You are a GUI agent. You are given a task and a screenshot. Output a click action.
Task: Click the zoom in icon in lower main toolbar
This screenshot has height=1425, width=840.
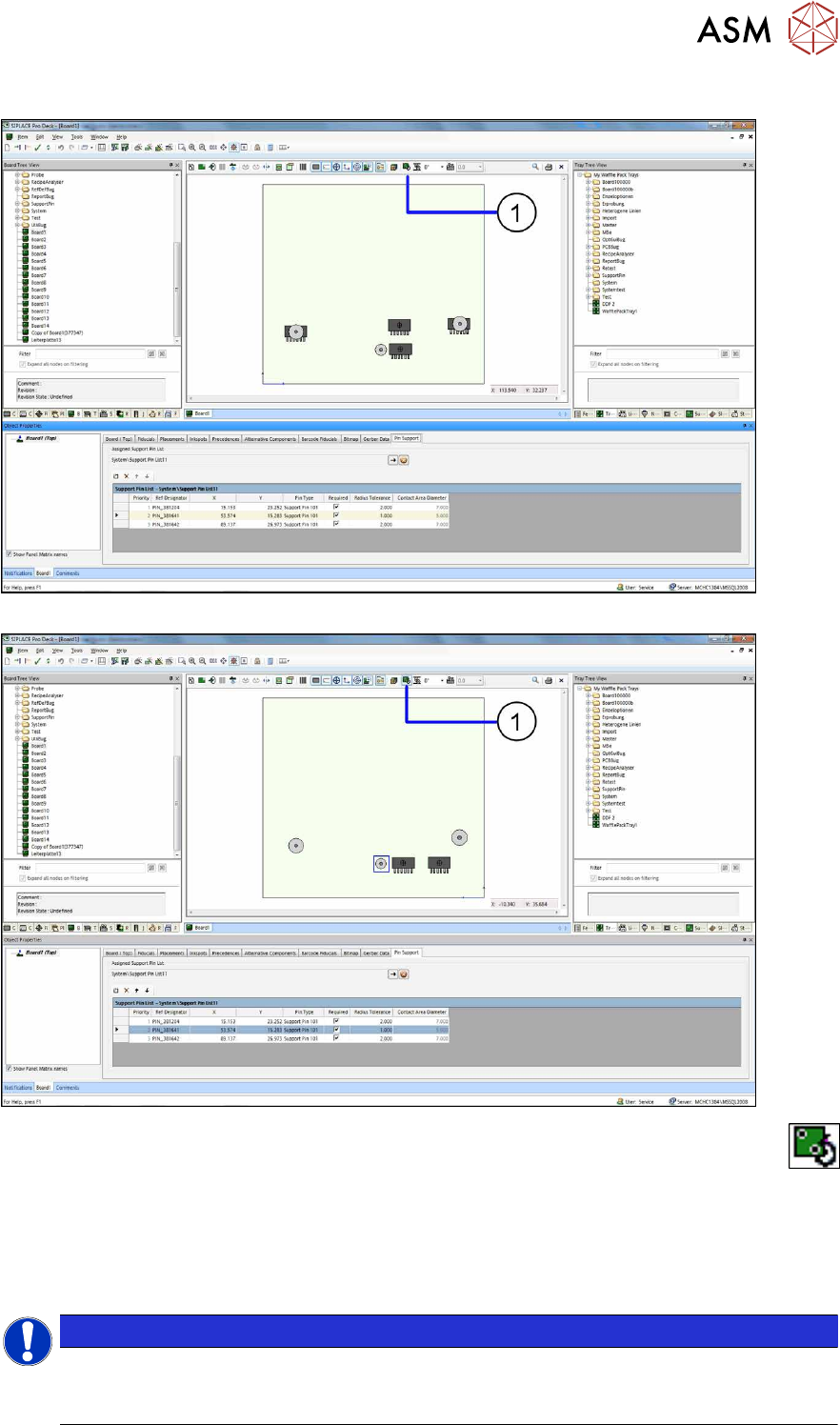[191, 661]
